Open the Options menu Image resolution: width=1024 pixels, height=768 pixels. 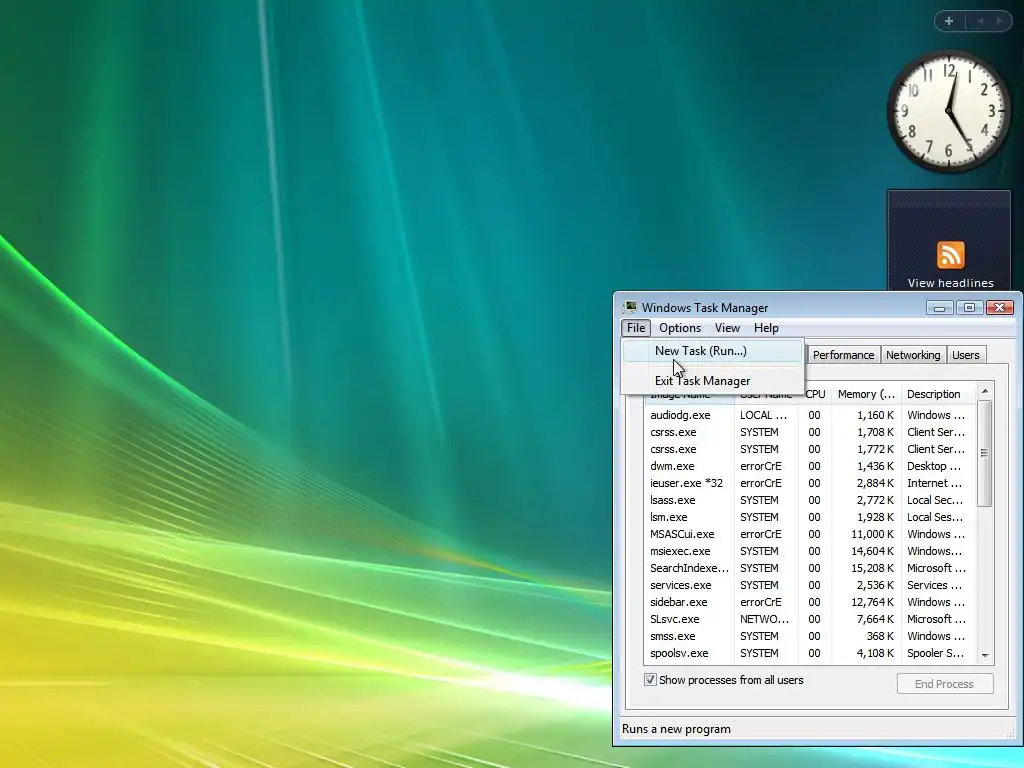(x=680, y=328)
